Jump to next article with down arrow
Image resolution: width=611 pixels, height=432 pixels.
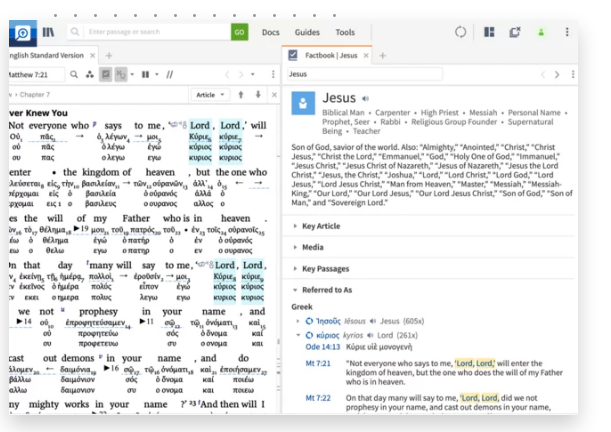(x=258, y=95)
